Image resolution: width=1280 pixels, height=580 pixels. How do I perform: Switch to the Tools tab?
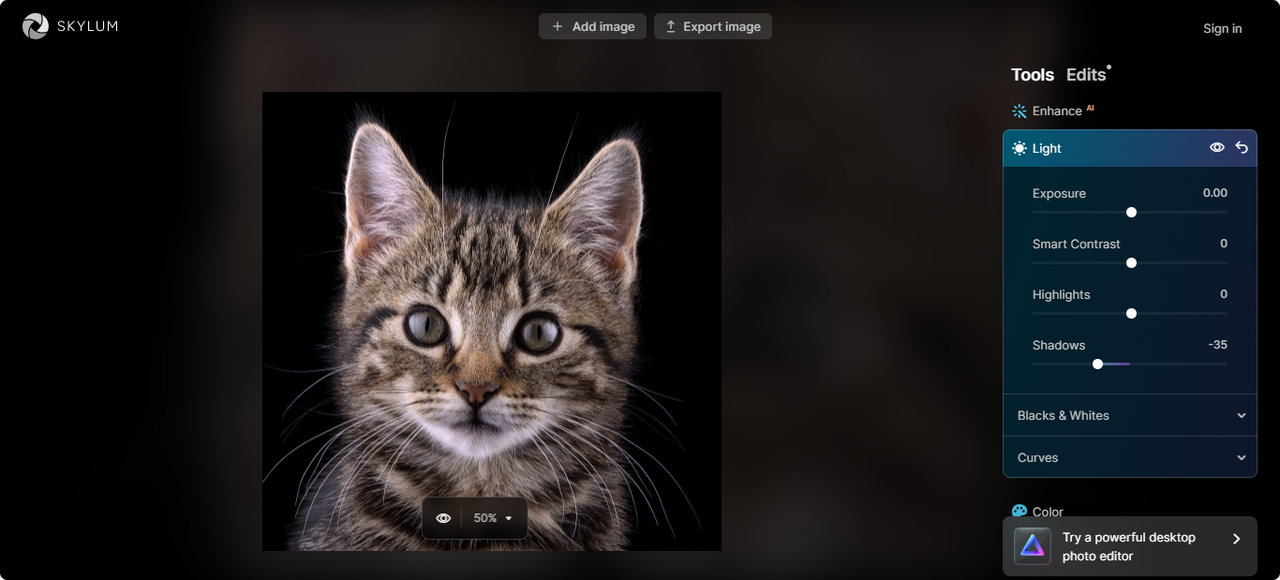(1032, 75)
